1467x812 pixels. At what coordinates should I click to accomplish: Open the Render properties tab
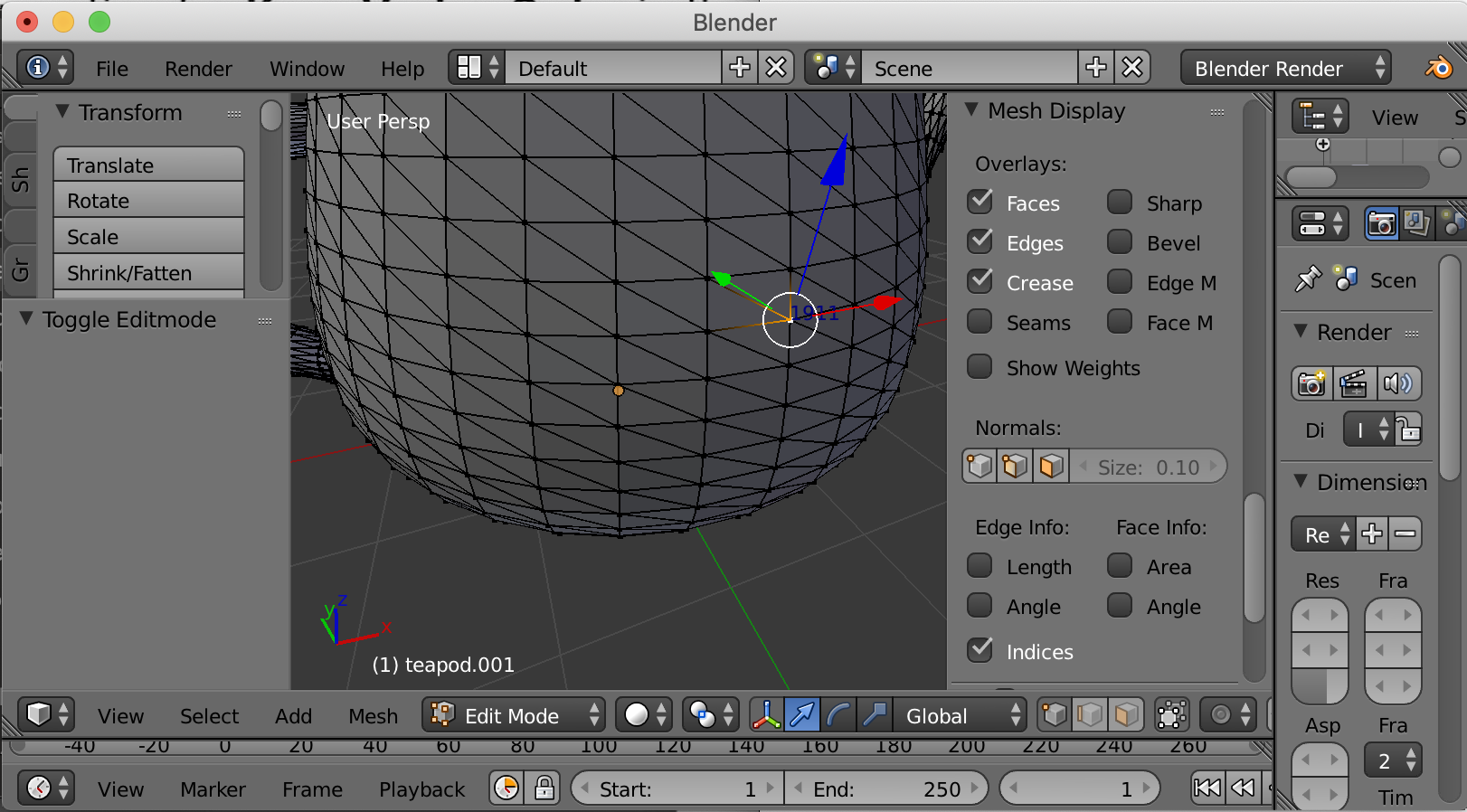[1382, 223]
